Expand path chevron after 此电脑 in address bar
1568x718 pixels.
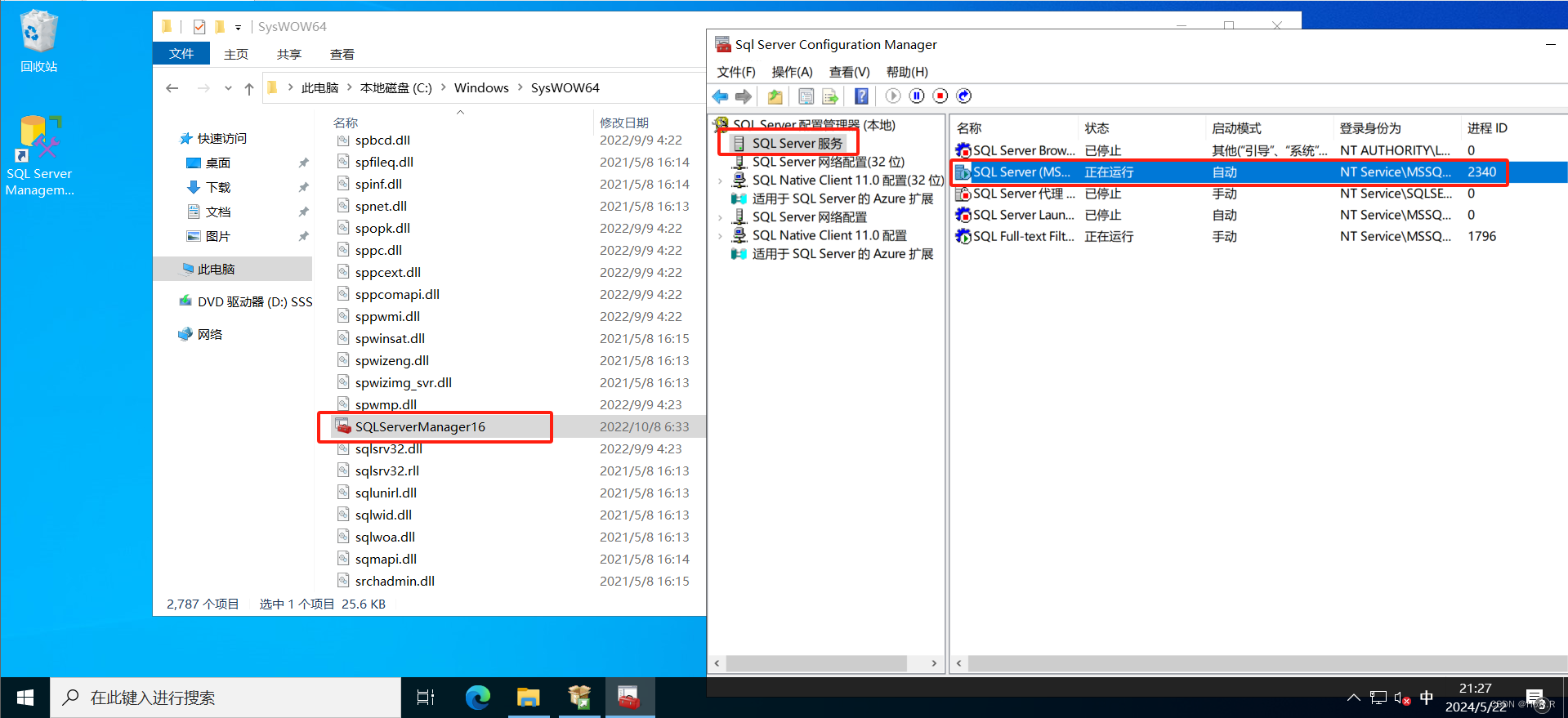point(349,87)
